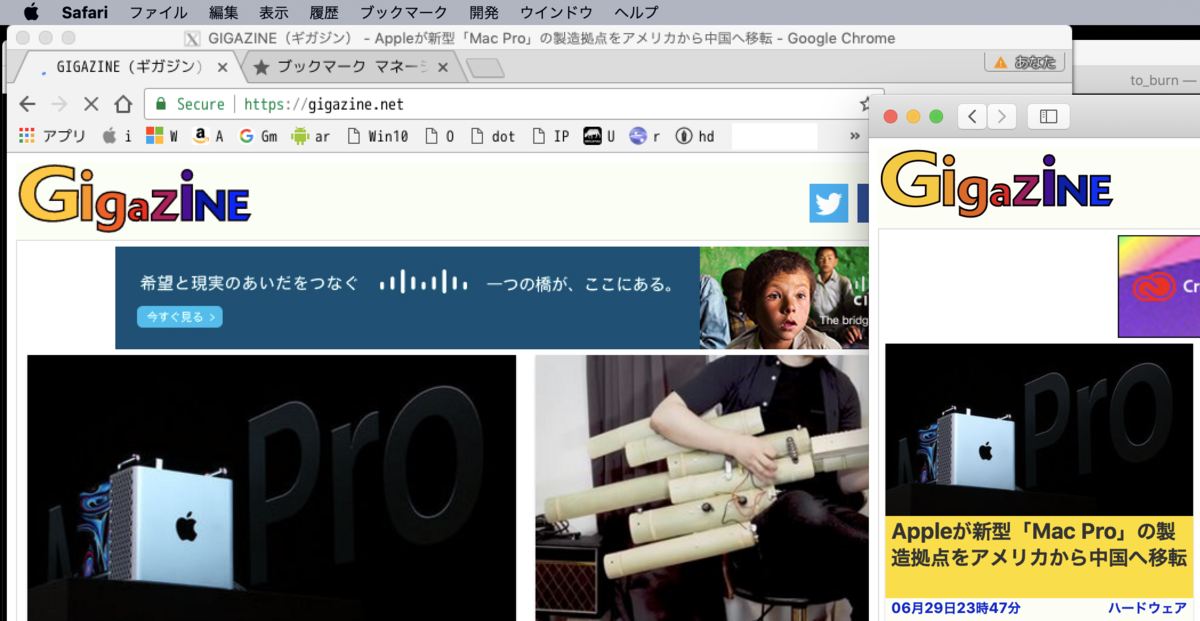Image resolution: width=1200 pixels, height=621 pixels.
Task: Open the globe 'r' bookmark
Action: point(645,136)
